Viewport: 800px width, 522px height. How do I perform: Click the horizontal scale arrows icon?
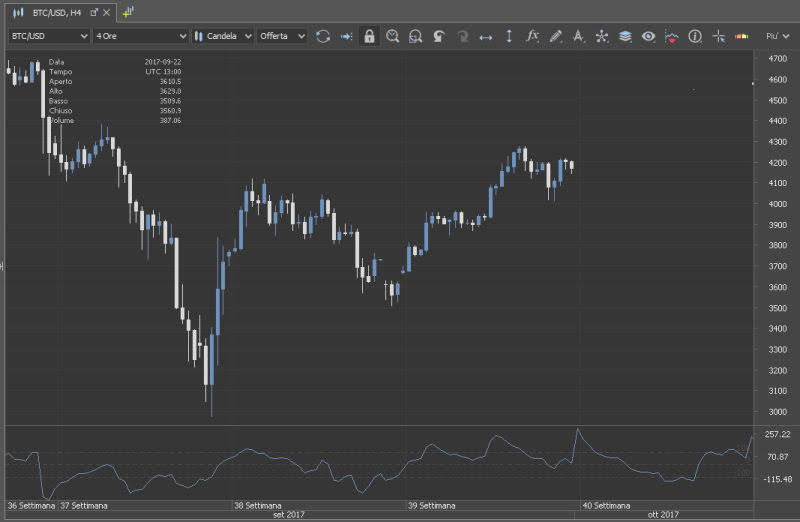(486, 36)
